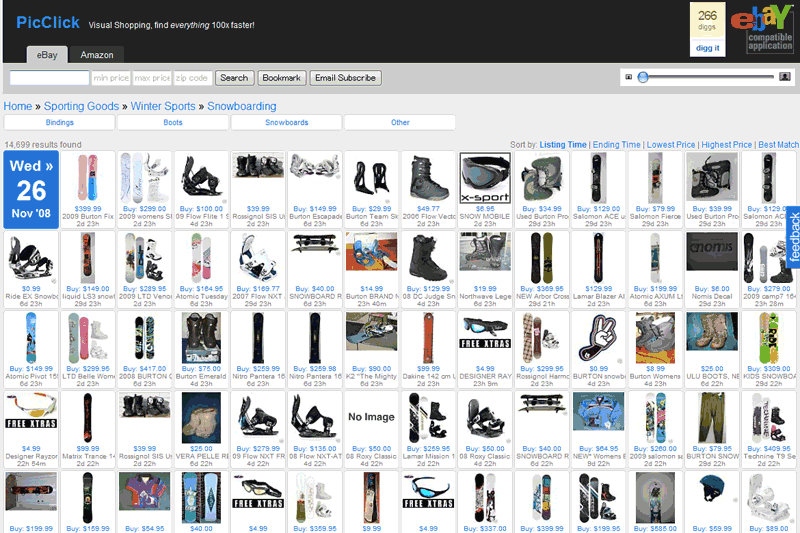
Task: Click the small-thumbnails icon left of the slider
Action: (629, 77)
